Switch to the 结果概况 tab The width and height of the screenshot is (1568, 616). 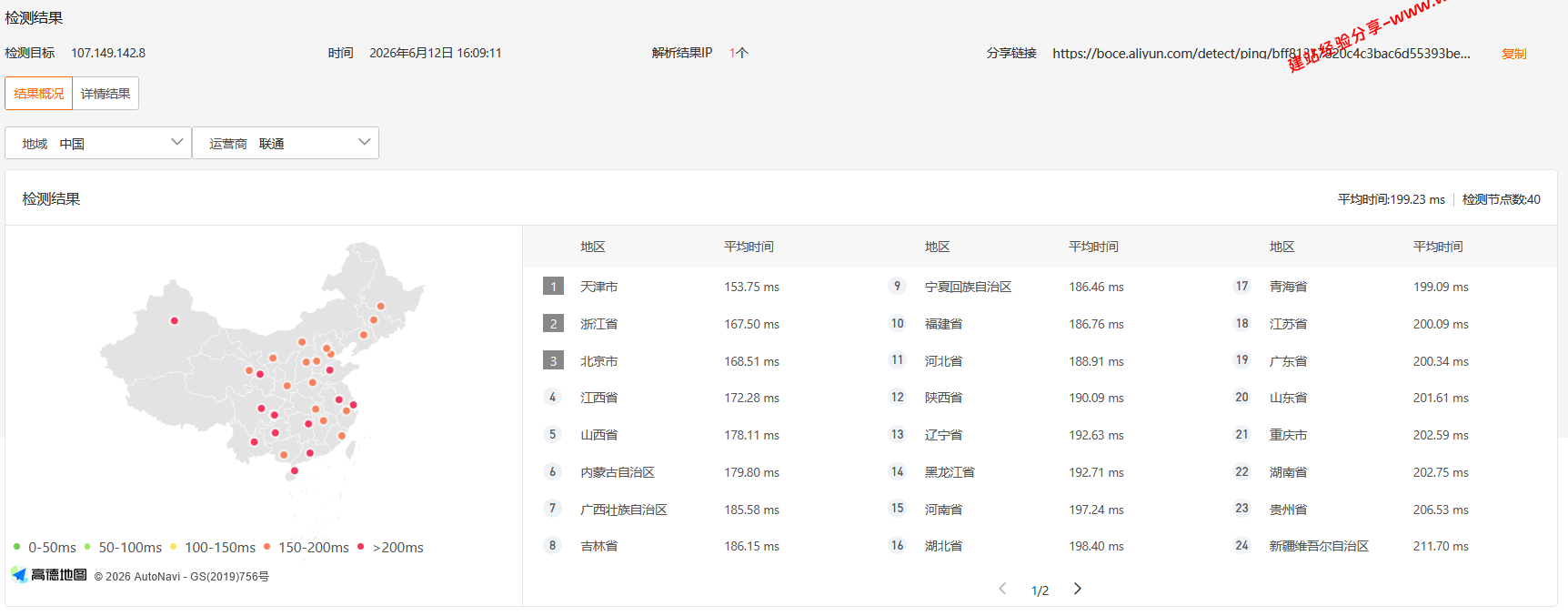[39, 94]
